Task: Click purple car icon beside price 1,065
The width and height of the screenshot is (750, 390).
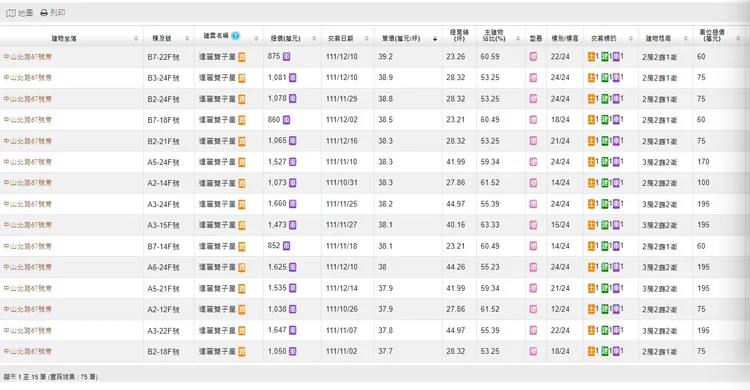Action: click(293, 141)
